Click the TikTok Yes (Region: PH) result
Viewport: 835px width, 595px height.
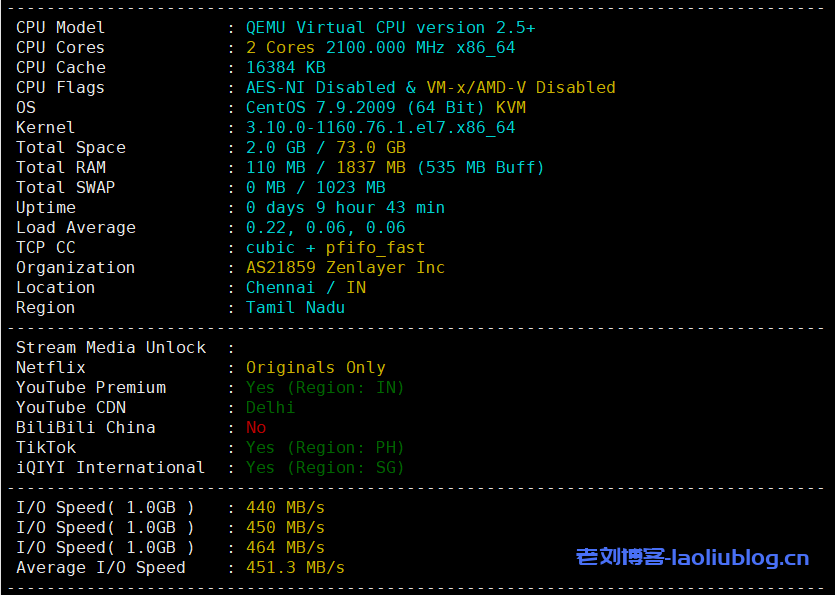coord(325,448)
